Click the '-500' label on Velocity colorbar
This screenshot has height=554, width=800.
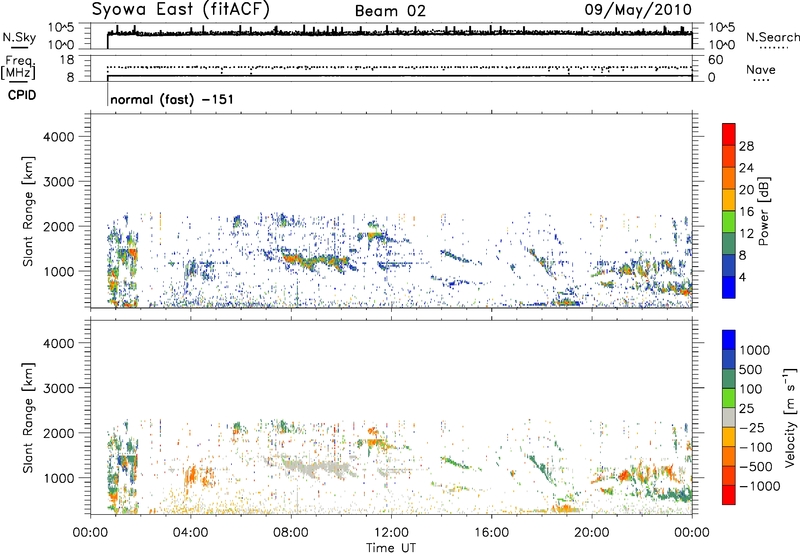click(756, 467)
